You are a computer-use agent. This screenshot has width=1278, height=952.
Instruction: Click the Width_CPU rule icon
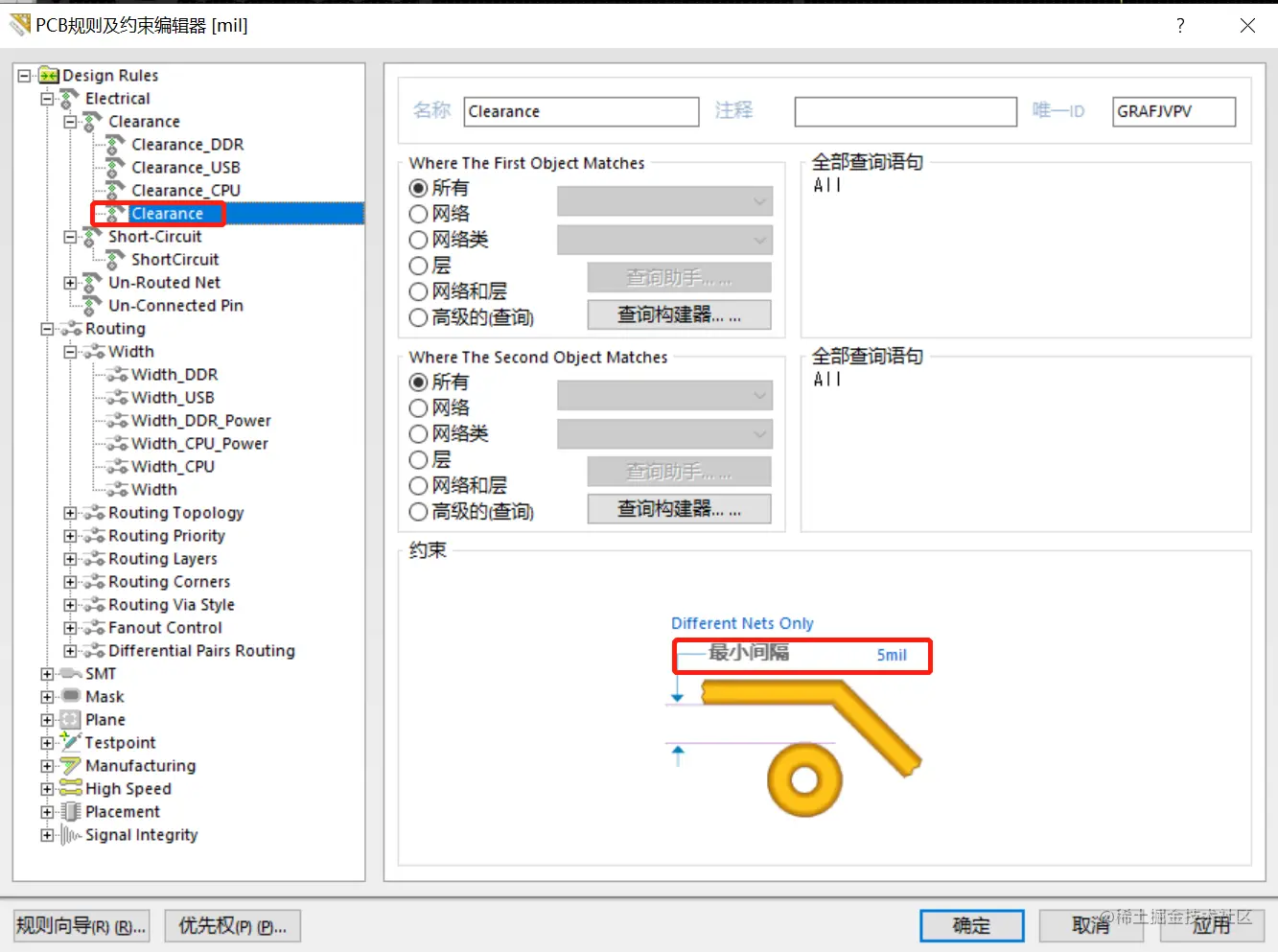click(117, 467)
